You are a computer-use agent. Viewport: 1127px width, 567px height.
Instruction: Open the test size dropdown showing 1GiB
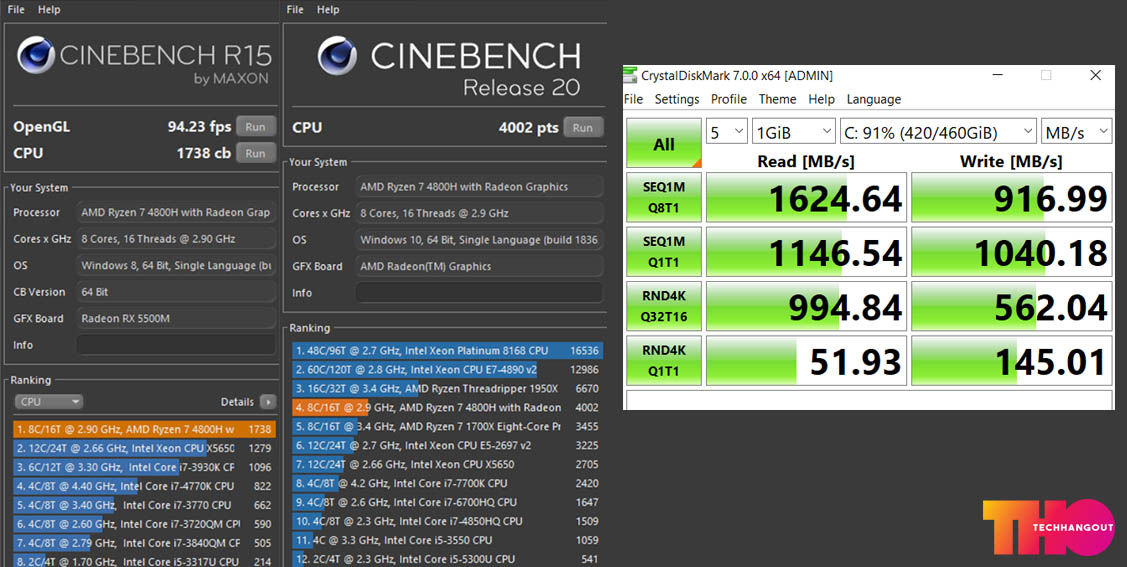tap(794, 132)
